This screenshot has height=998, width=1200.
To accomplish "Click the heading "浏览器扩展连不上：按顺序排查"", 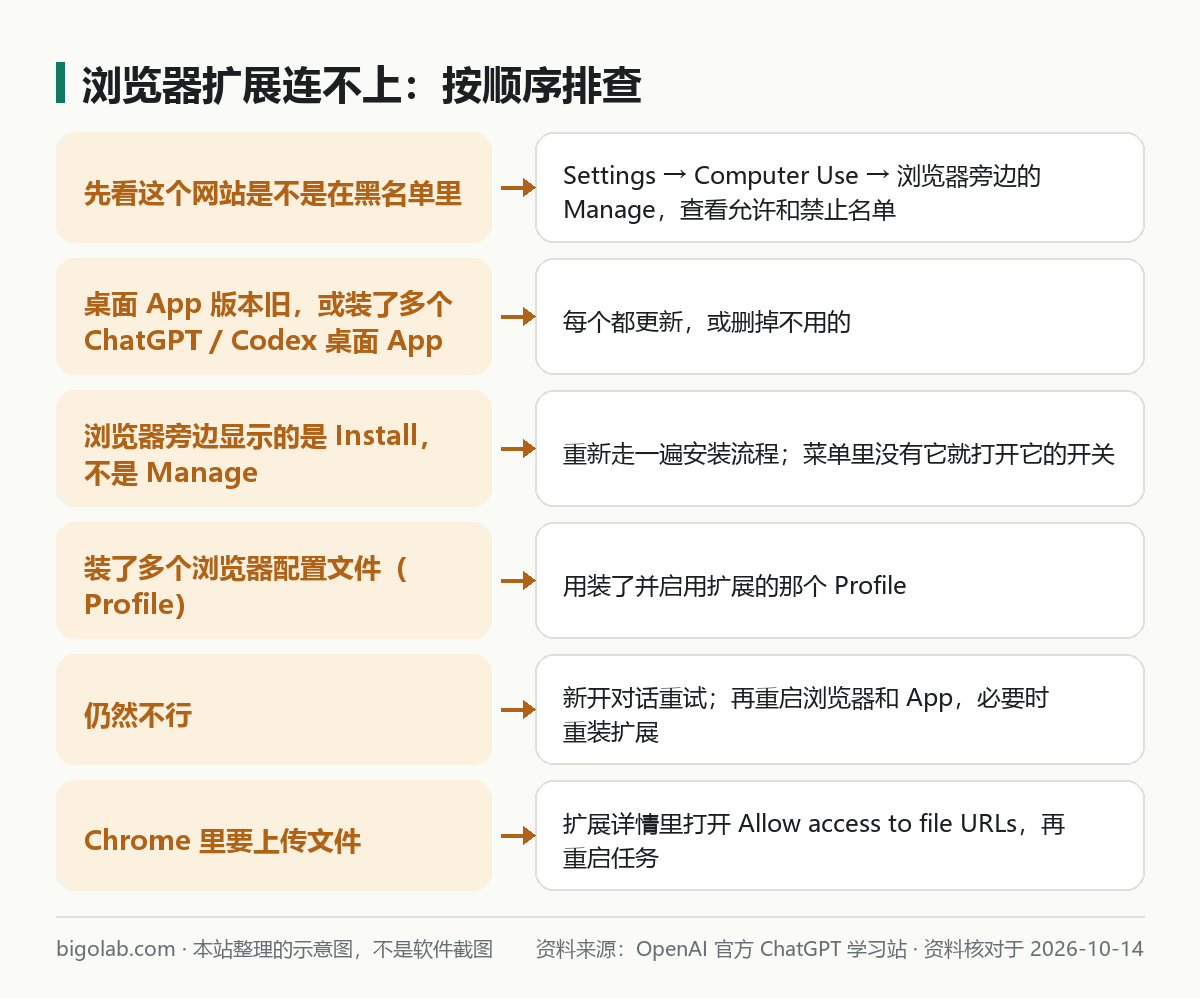I will 361,86.
